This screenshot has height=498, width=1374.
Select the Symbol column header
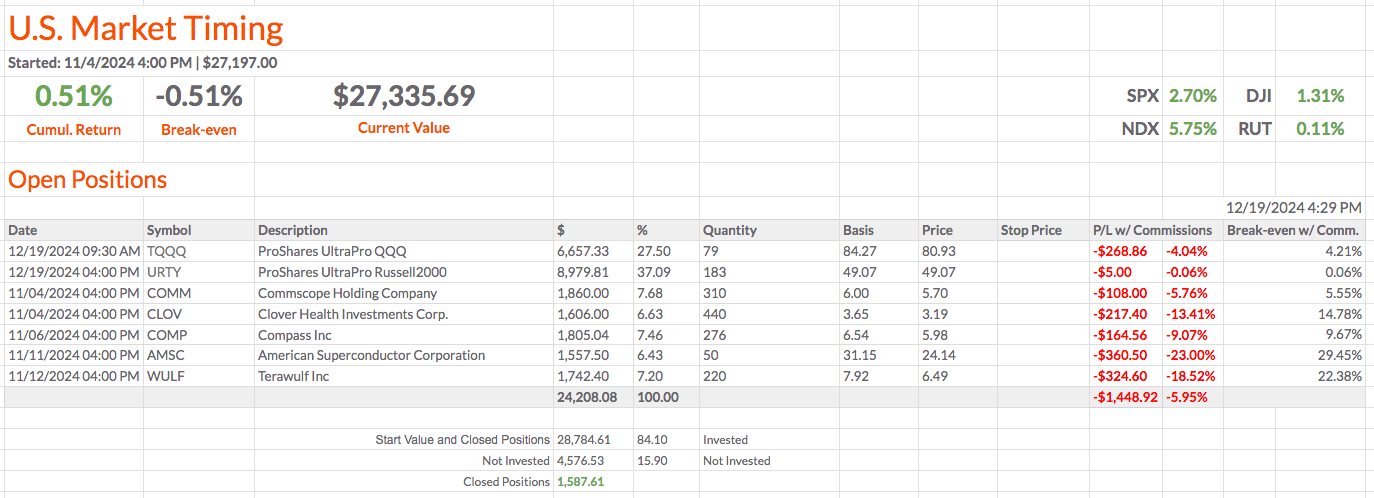click(x=168, y=230)
